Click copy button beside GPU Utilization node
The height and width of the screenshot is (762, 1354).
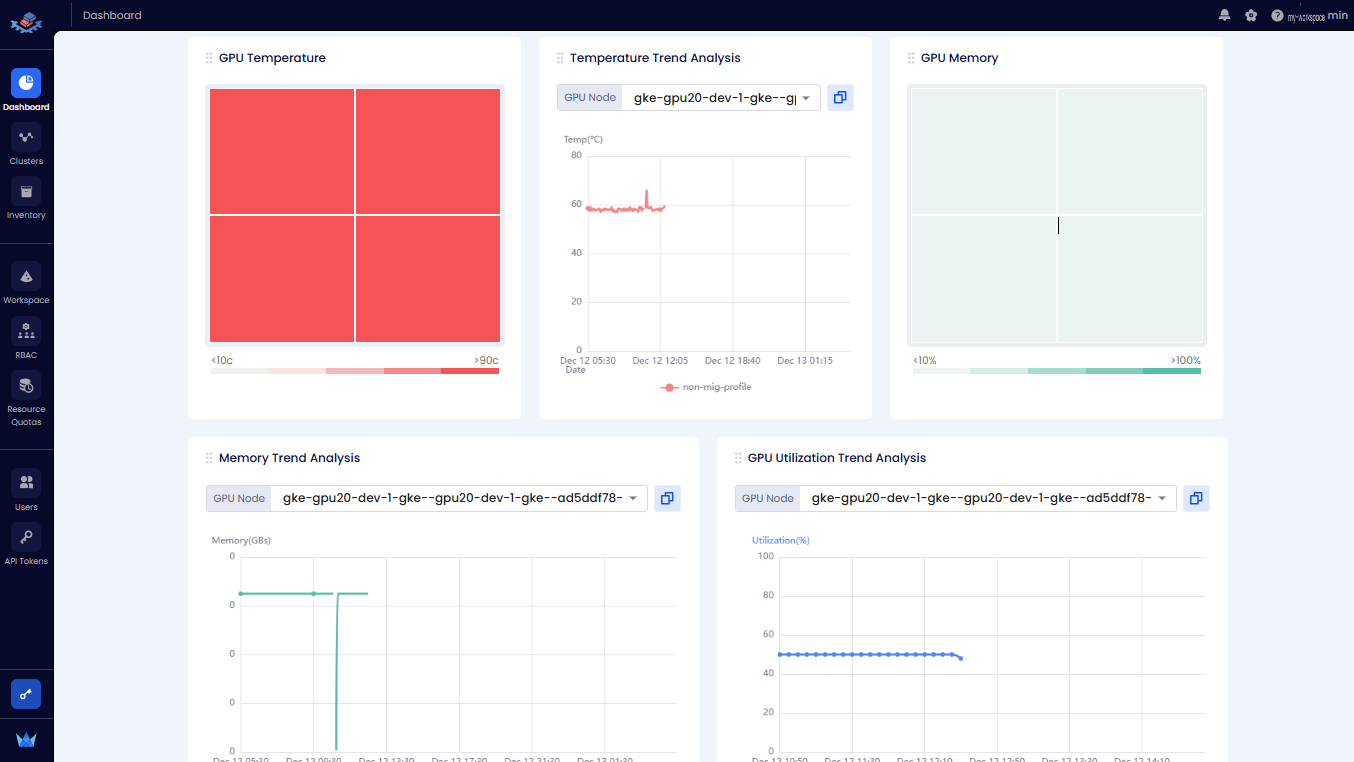coord(1196,498)
